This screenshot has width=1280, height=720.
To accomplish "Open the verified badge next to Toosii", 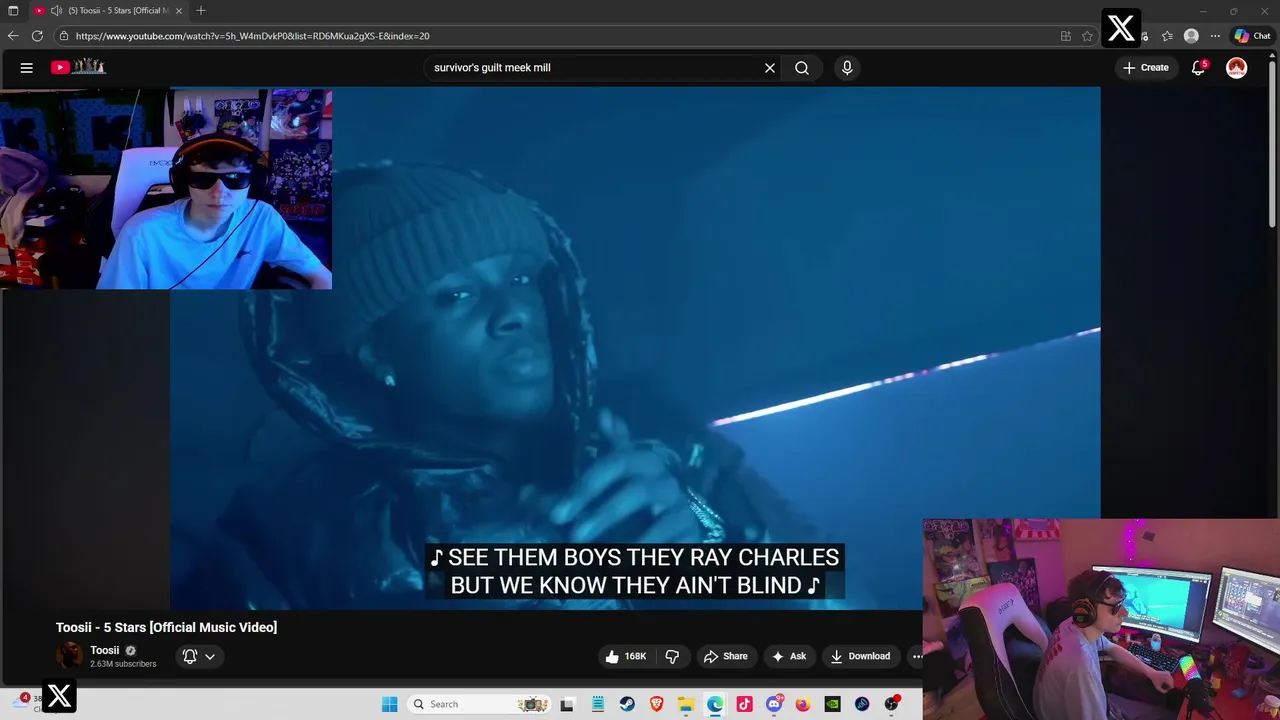I will pos(130,650).
